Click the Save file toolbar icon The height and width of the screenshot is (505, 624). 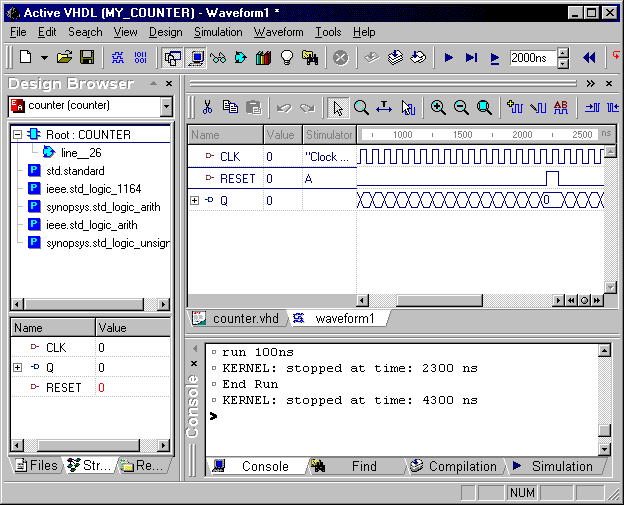[87, 58]
